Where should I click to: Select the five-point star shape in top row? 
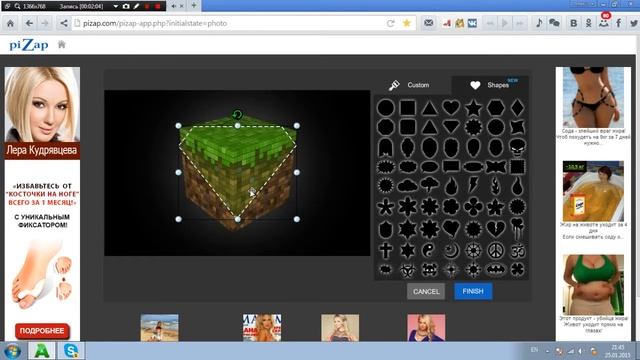tap(473, 108)
